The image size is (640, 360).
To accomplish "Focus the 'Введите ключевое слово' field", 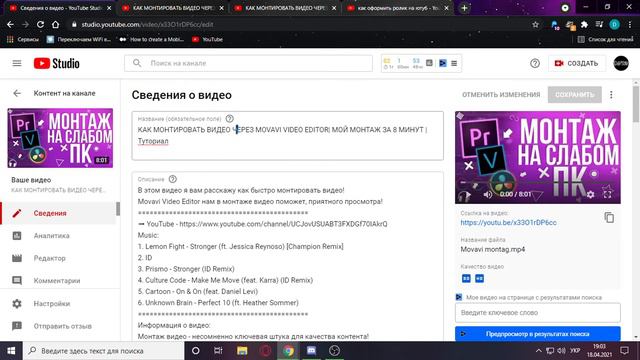I will (538, 313).
